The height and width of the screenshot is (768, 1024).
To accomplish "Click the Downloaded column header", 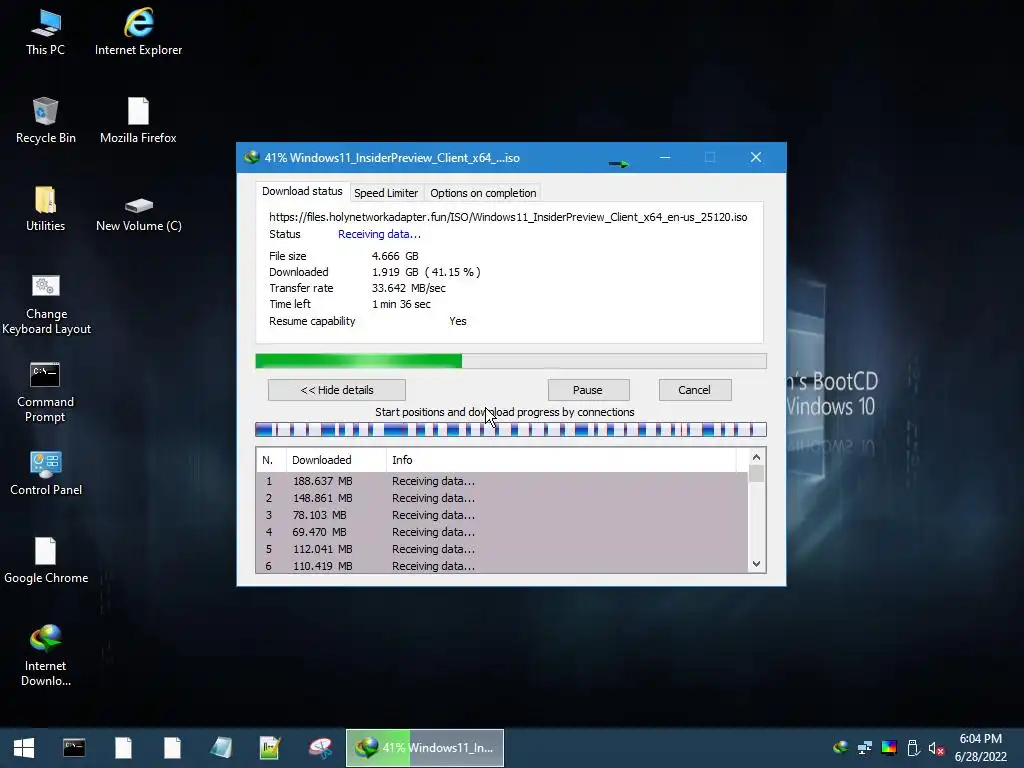I will (x=336, y=460).
